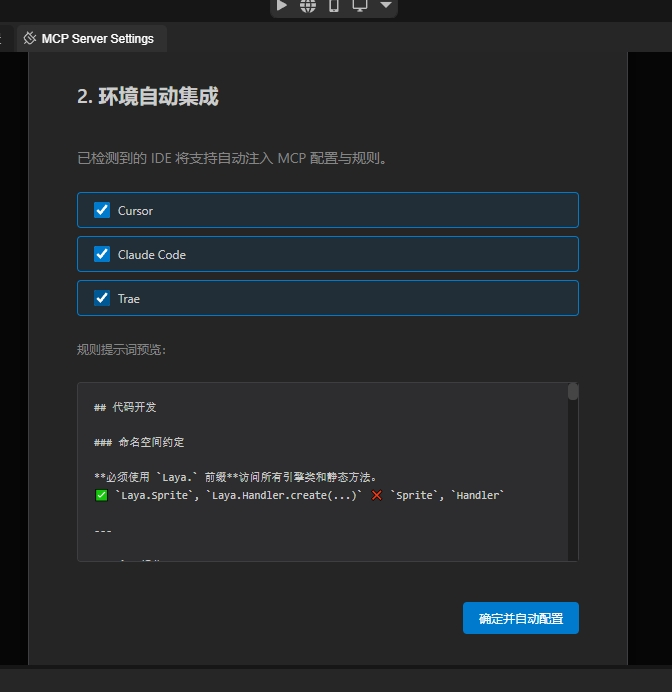The image size is (672, 692).
Task: Uncheck the Cursor checkbox
Action: pos(102,210)
